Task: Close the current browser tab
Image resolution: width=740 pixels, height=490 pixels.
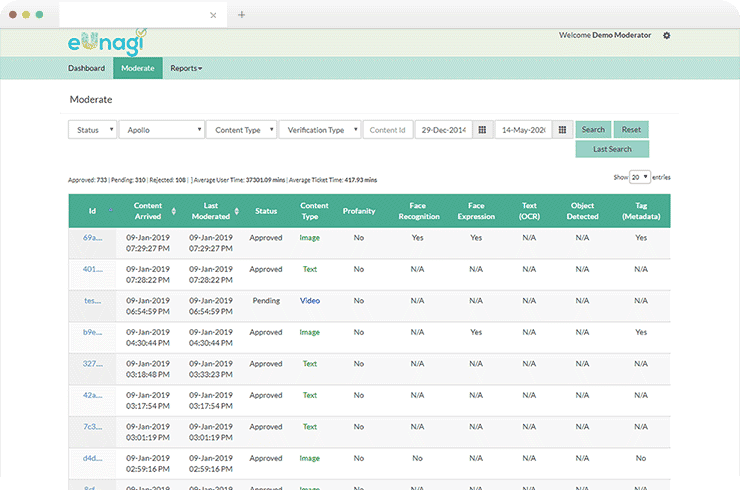Action: coord(213,15)
